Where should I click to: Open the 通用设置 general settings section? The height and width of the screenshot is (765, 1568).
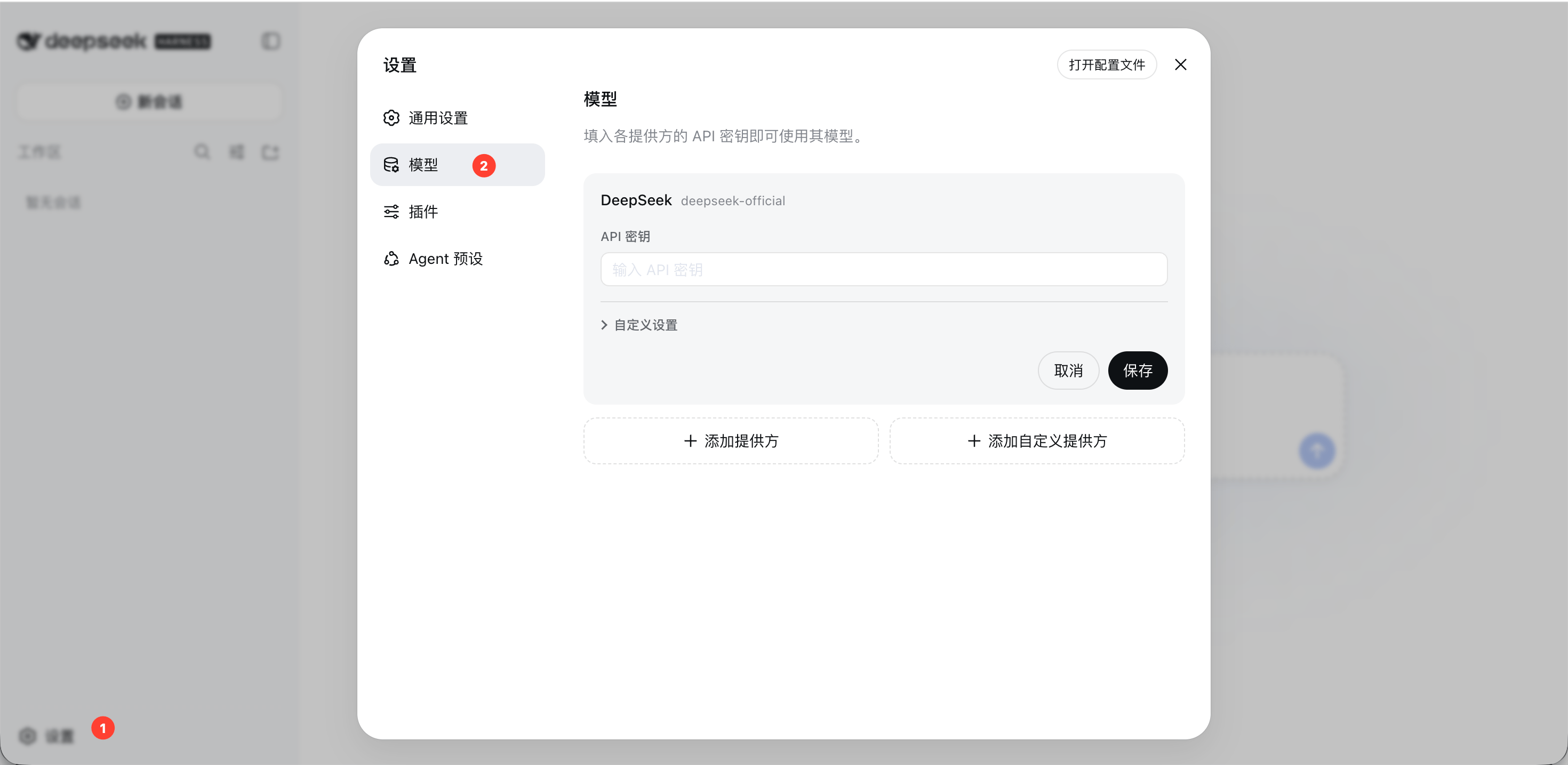(x=457, y=118)
